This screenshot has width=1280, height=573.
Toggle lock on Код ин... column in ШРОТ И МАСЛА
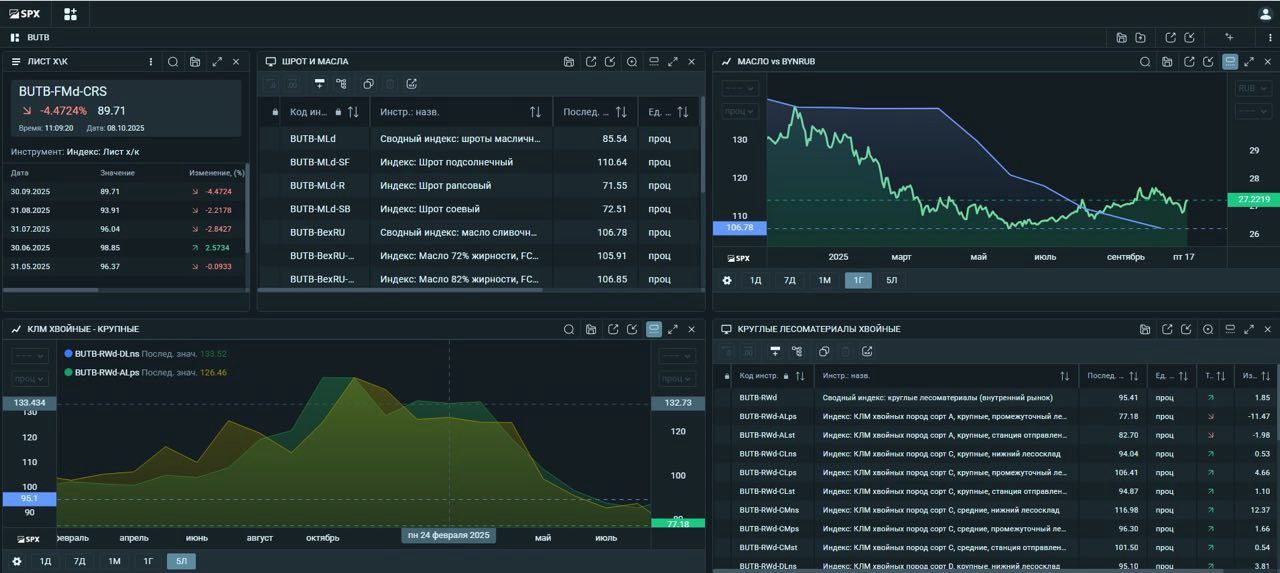coord(338,112)
